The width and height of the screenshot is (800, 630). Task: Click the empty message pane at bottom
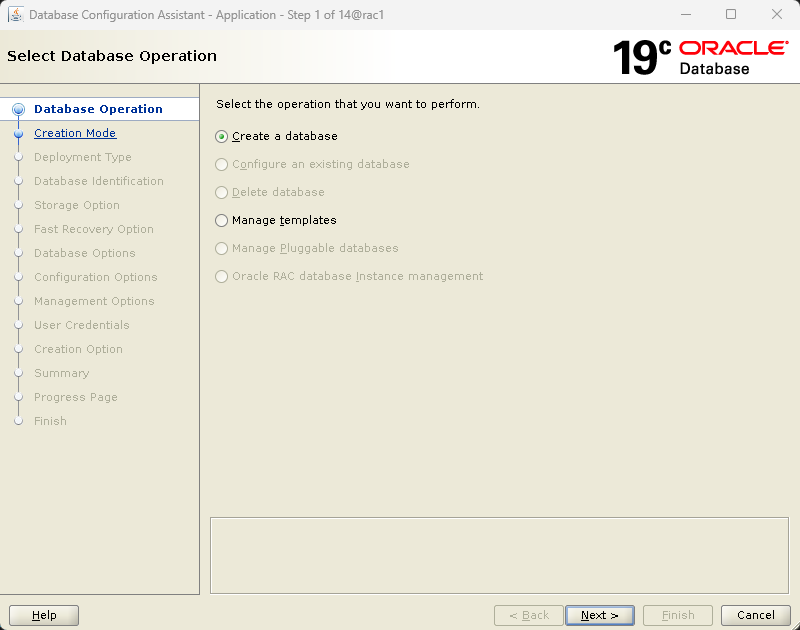[x=500, y=555]
